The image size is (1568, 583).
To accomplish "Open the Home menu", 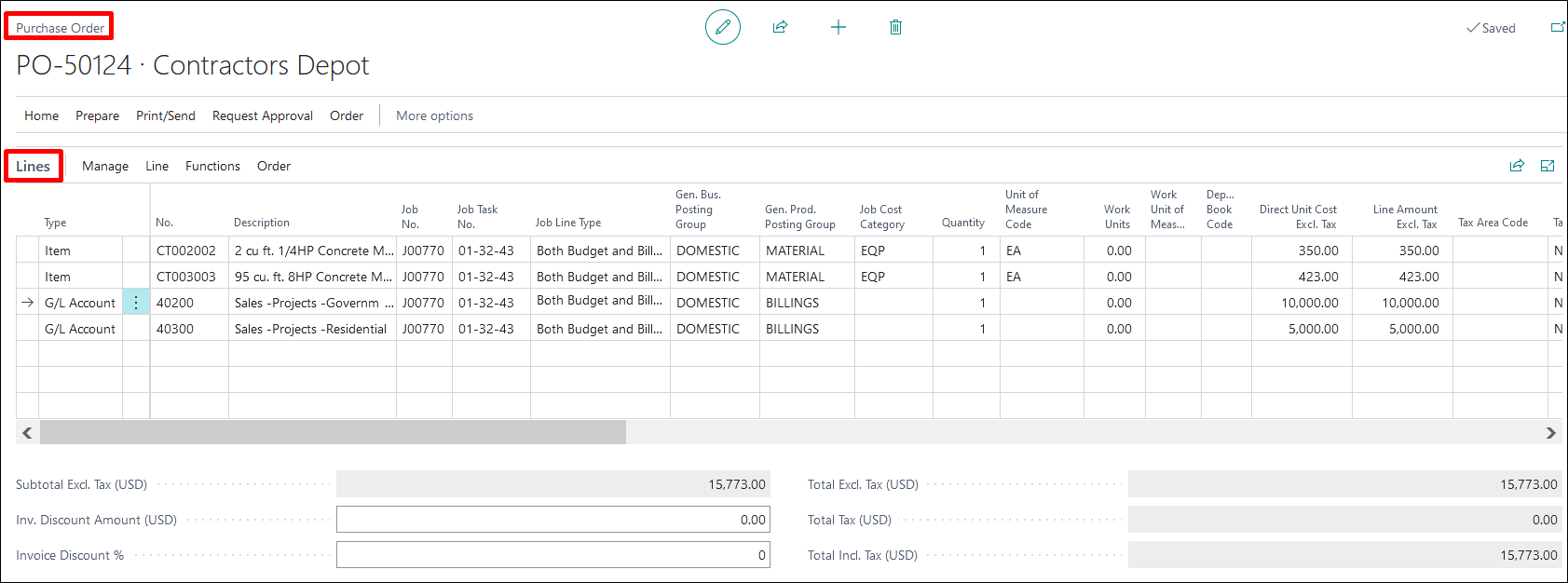I will (41, 115).
